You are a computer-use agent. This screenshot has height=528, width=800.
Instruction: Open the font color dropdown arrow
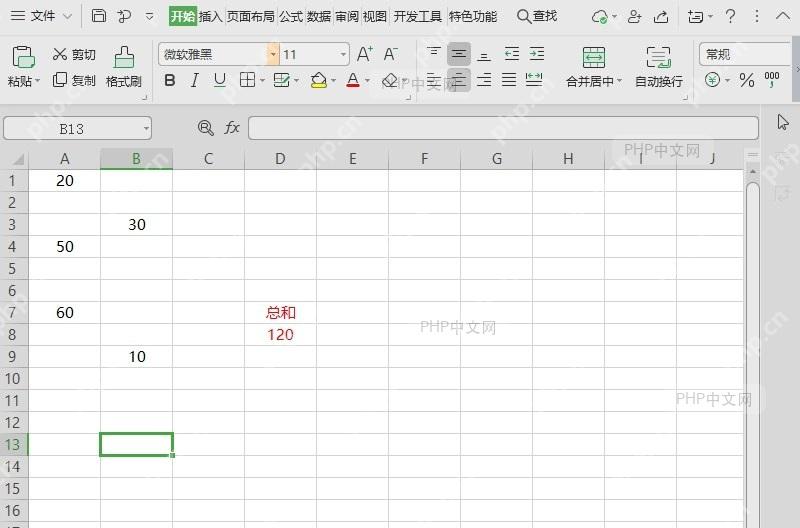point(367,81)
